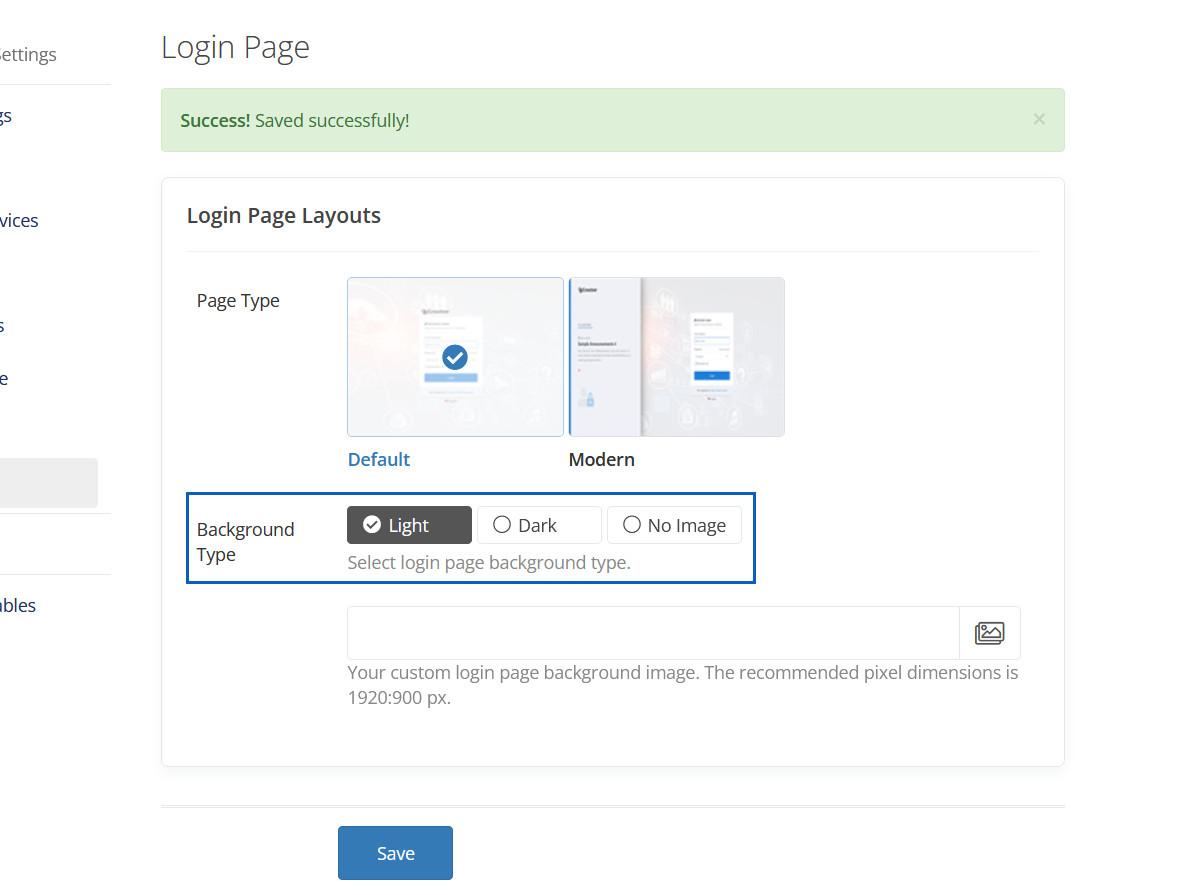The image size is (1201, 895).
Task: Click the Login Page Layouts section heading
Action: [x=284, y=216]
